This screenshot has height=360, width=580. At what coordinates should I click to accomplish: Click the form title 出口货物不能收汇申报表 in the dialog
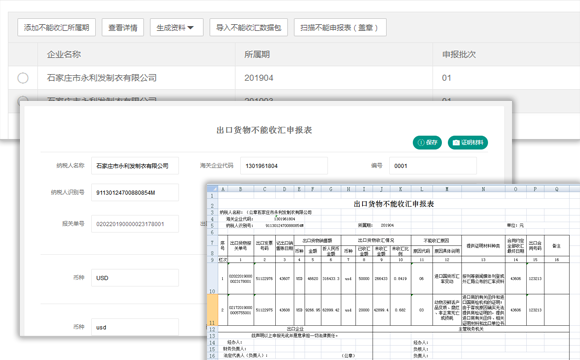[264, 130]
